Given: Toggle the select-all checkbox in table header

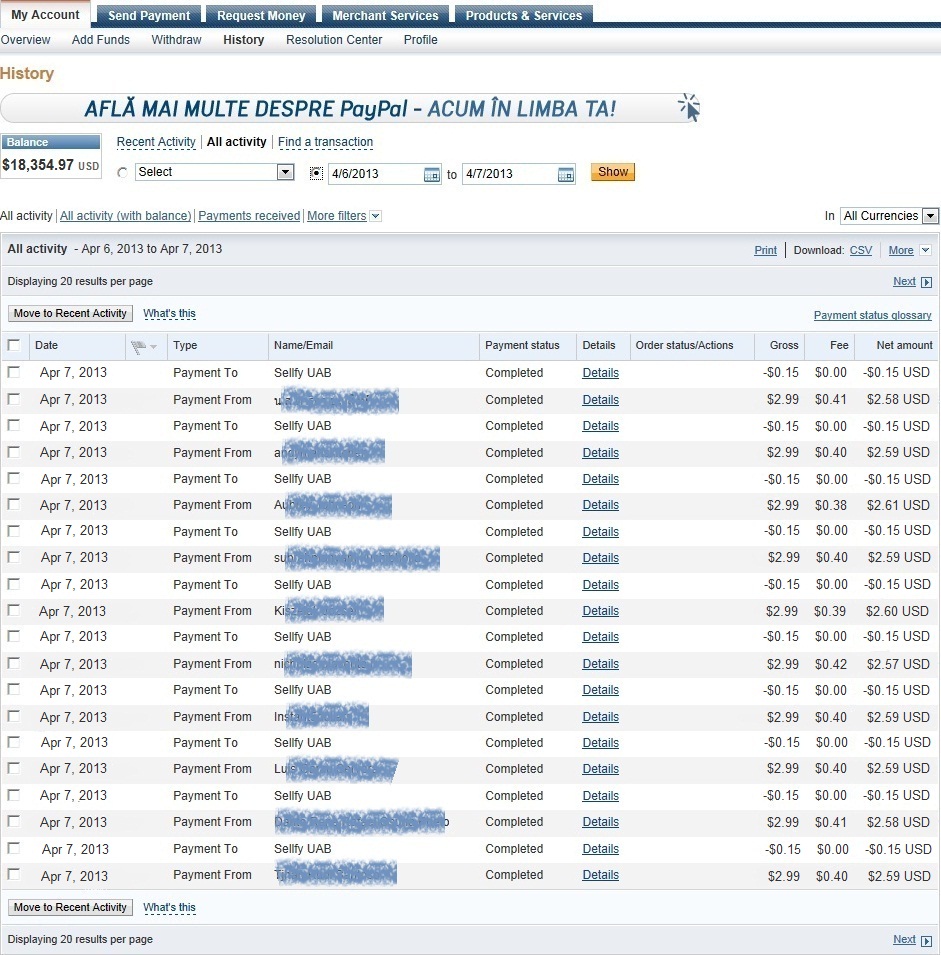Looking at the screenshot, I should pos(13,345).
